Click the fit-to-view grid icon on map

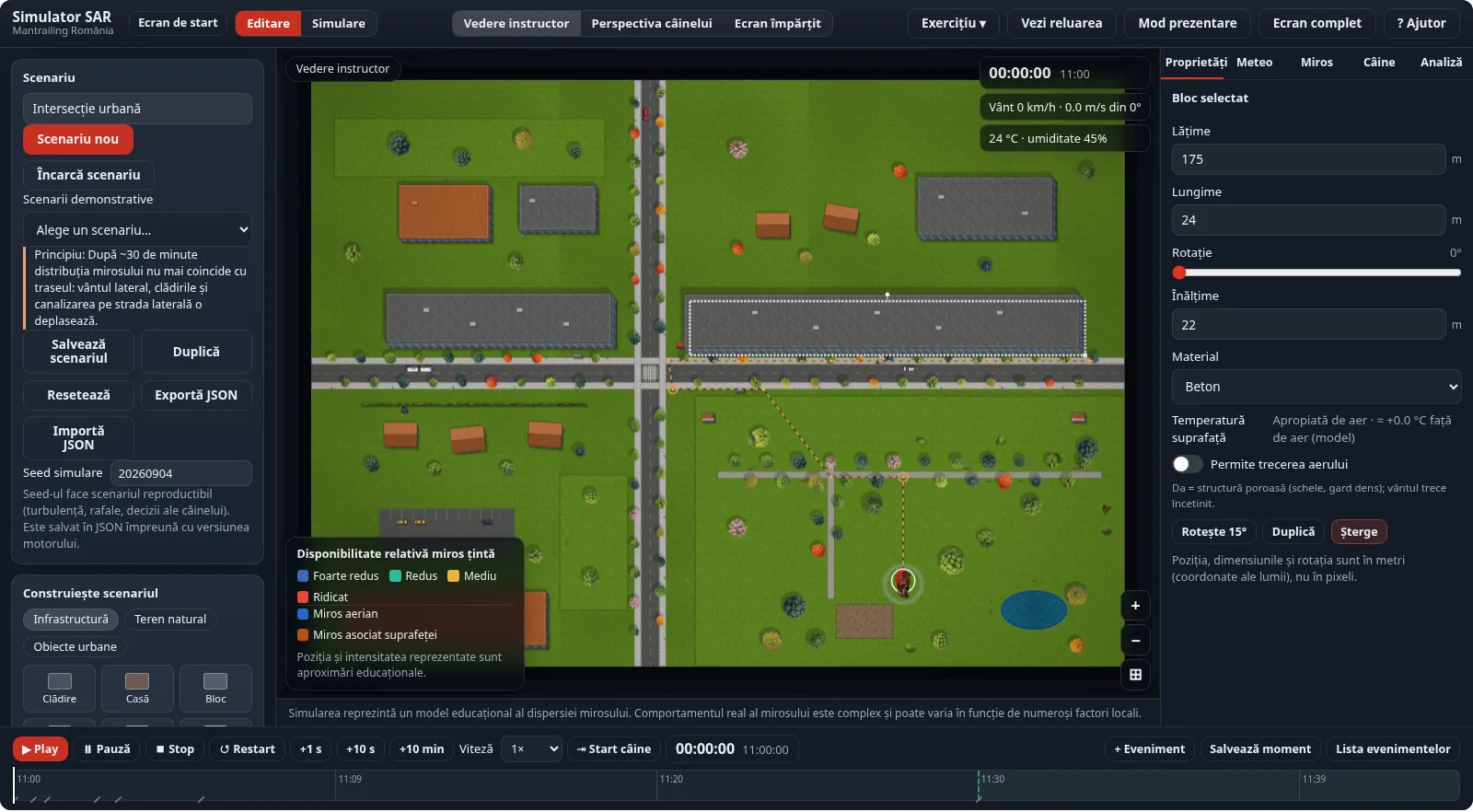(1135, 675)
